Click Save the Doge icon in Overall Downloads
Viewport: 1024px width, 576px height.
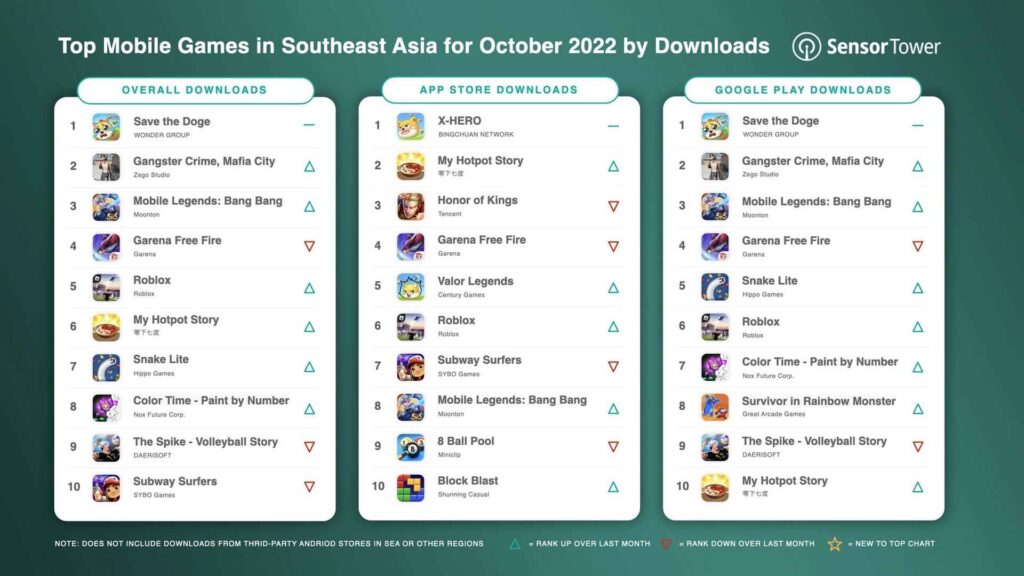tap(106, 127)
